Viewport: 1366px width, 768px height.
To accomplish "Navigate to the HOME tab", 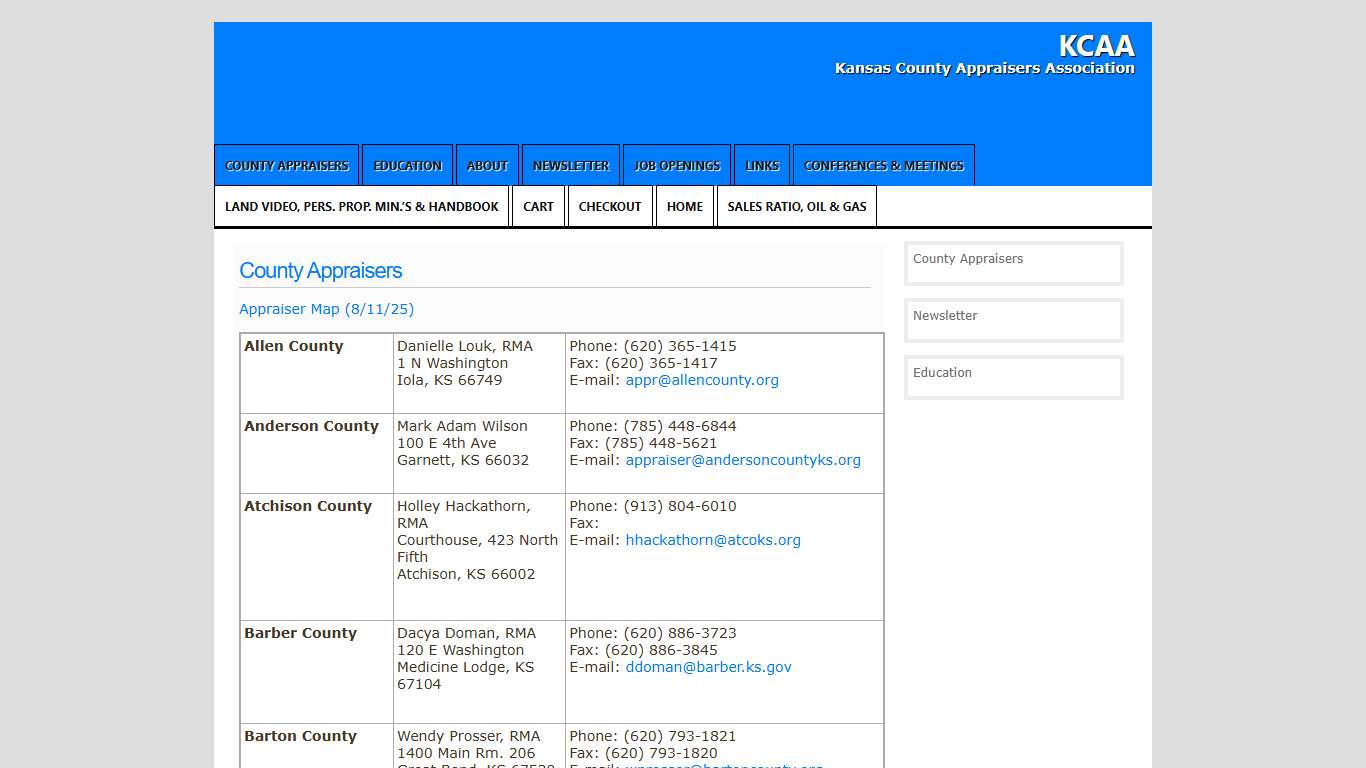I will tap(685, 206).
